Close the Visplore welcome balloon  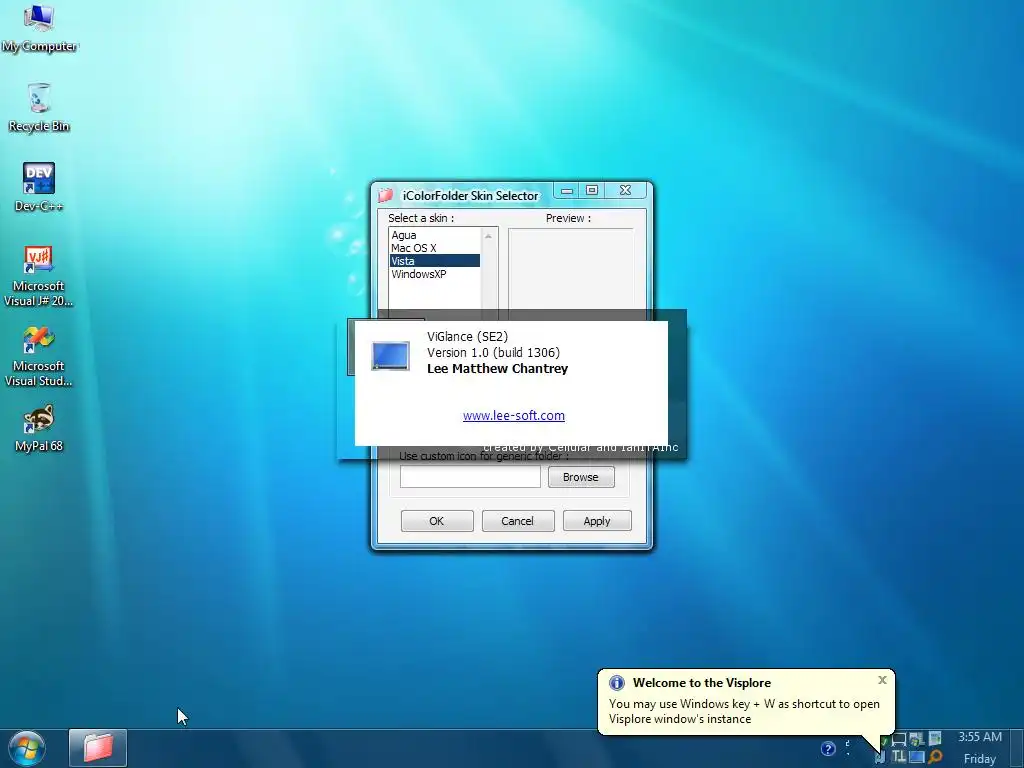(x=882, y=680)
